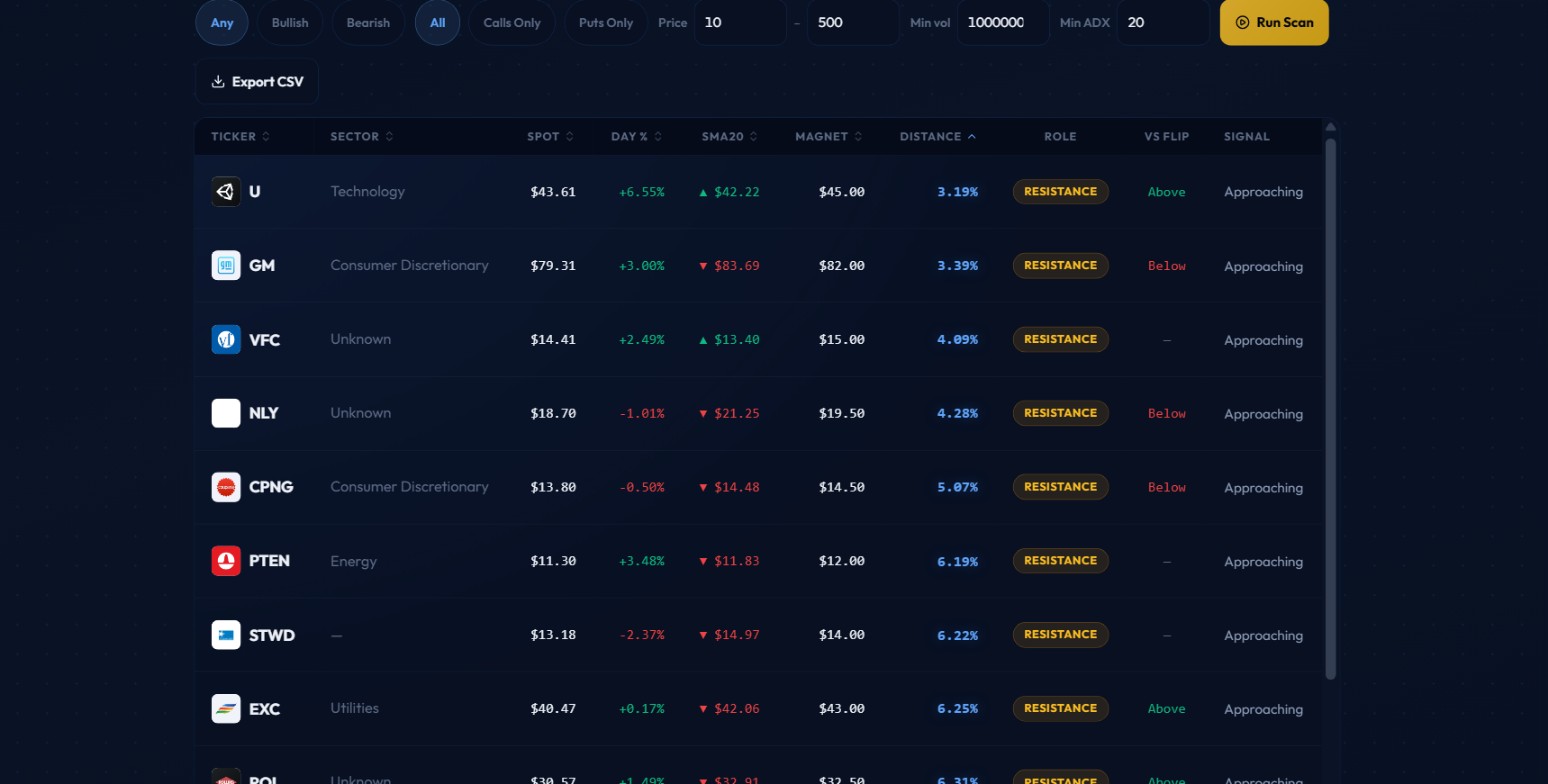Click RESISTANCE badge in U row
The width and height of the screenshot is (1548, 784).
pos(1060,191)
